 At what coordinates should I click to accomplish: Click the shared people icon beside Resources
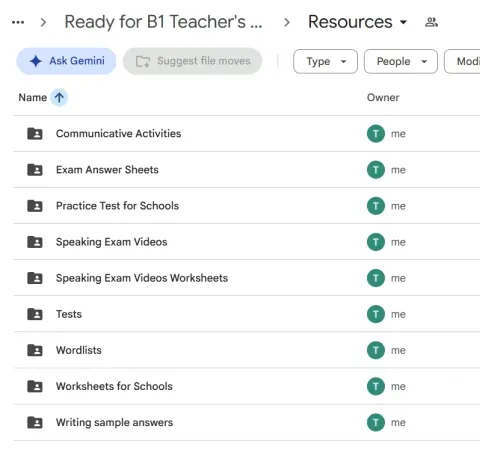tap(431, 22)
